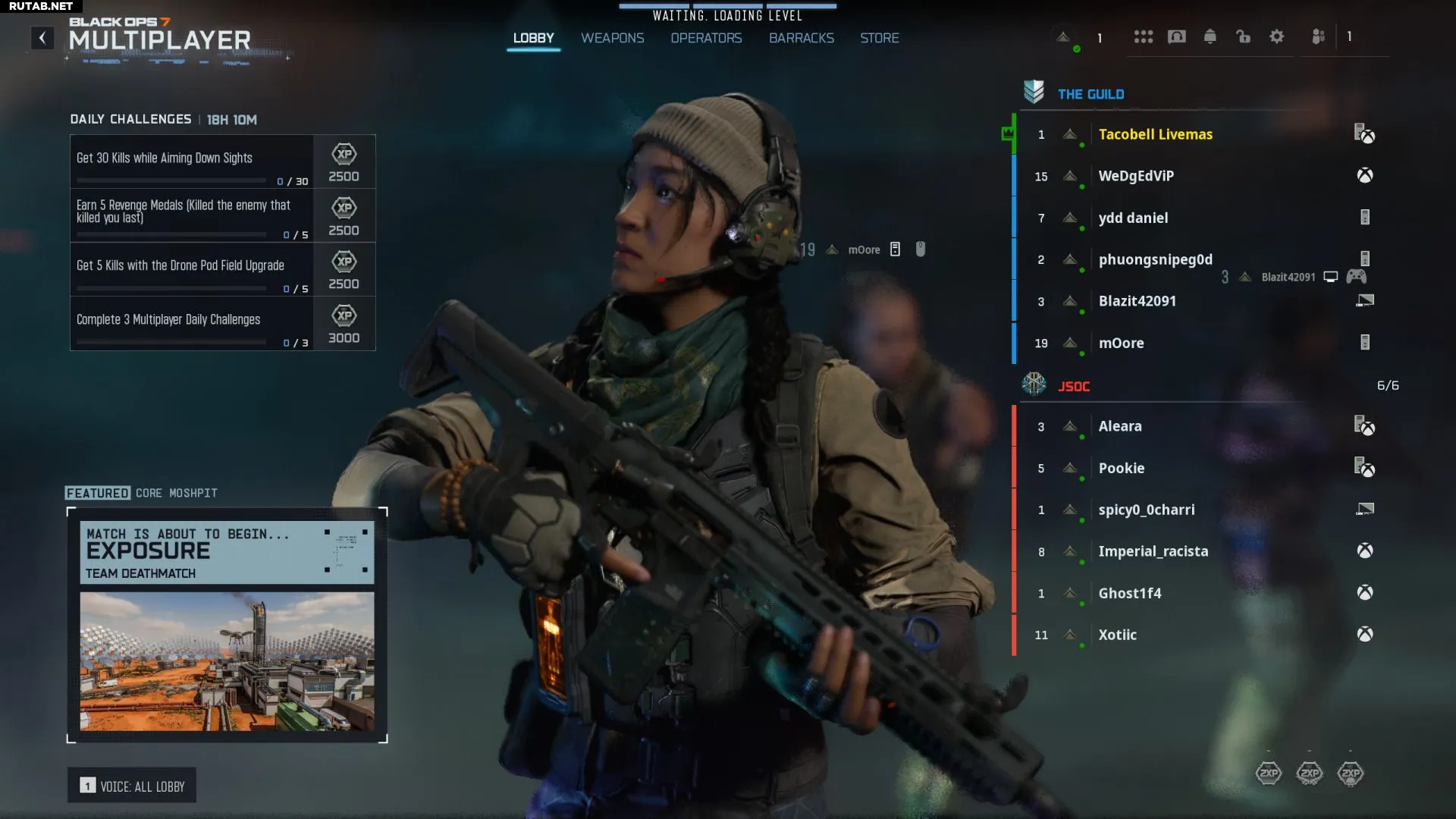This screenshot has width=1456, height=819.
Task: Open settings gear icon
Action: click(x=1276, y=36)
